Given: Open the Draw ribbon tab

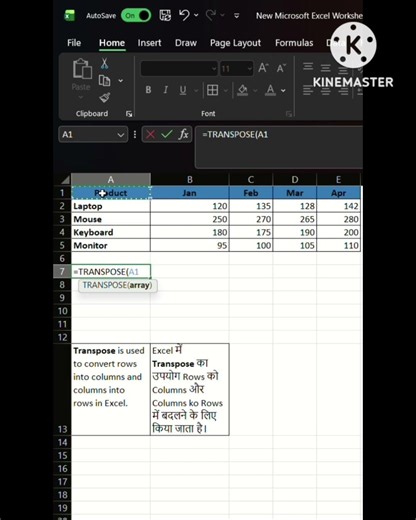Looking at the screenshot, I should (186, 43).
